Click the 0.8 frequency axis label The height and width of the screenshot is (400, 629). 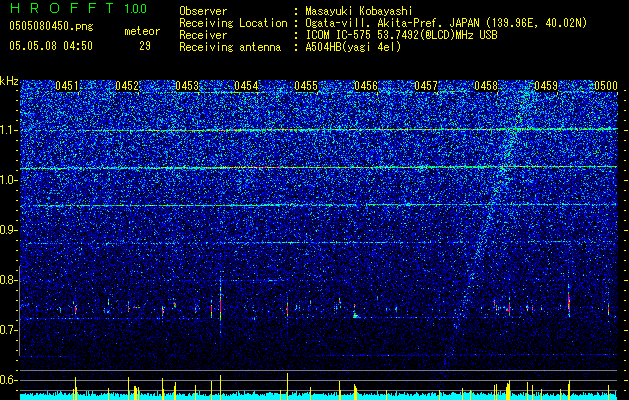(x=8, y=280)
